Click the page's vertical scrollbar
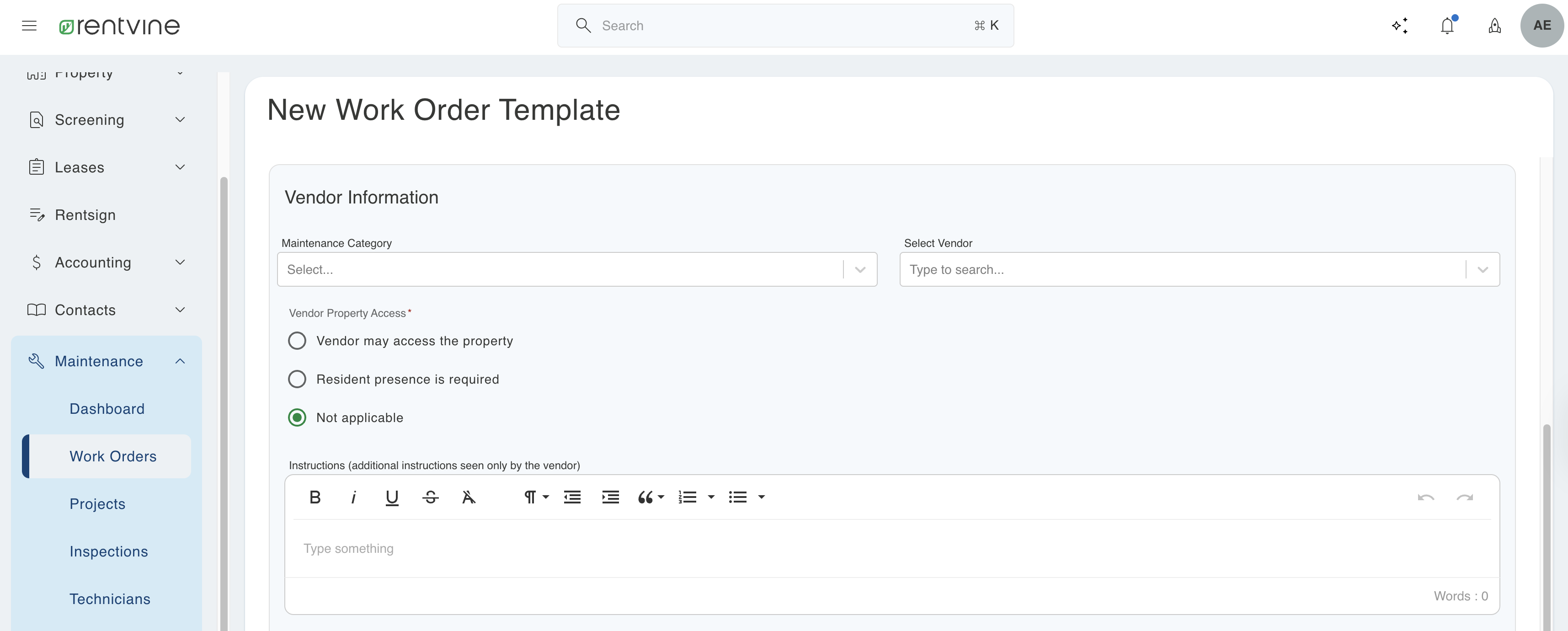This screenshot has height=631, width=1568. click(1546, 524)
